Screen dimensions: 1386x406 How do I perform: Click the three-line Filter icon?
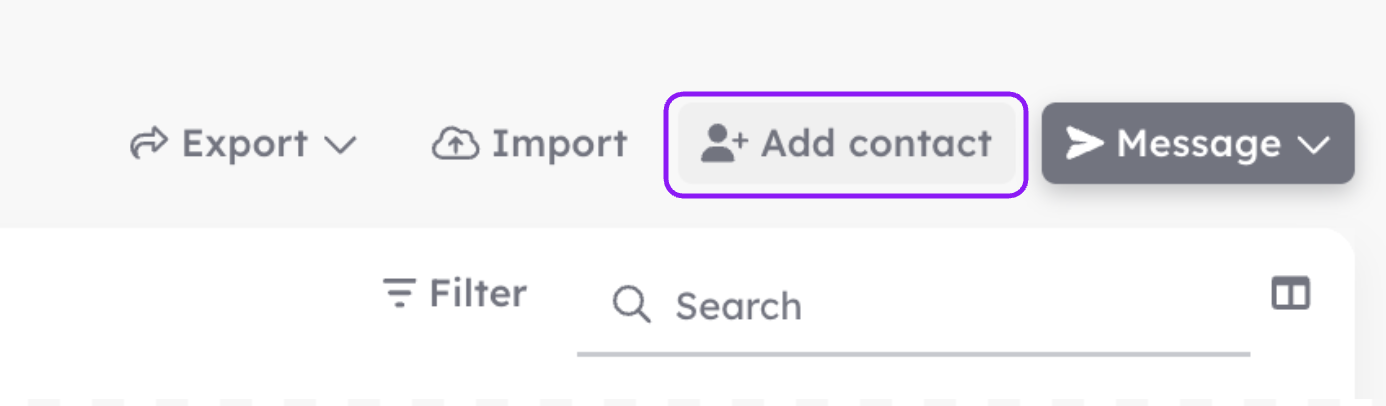pos(400,293)
